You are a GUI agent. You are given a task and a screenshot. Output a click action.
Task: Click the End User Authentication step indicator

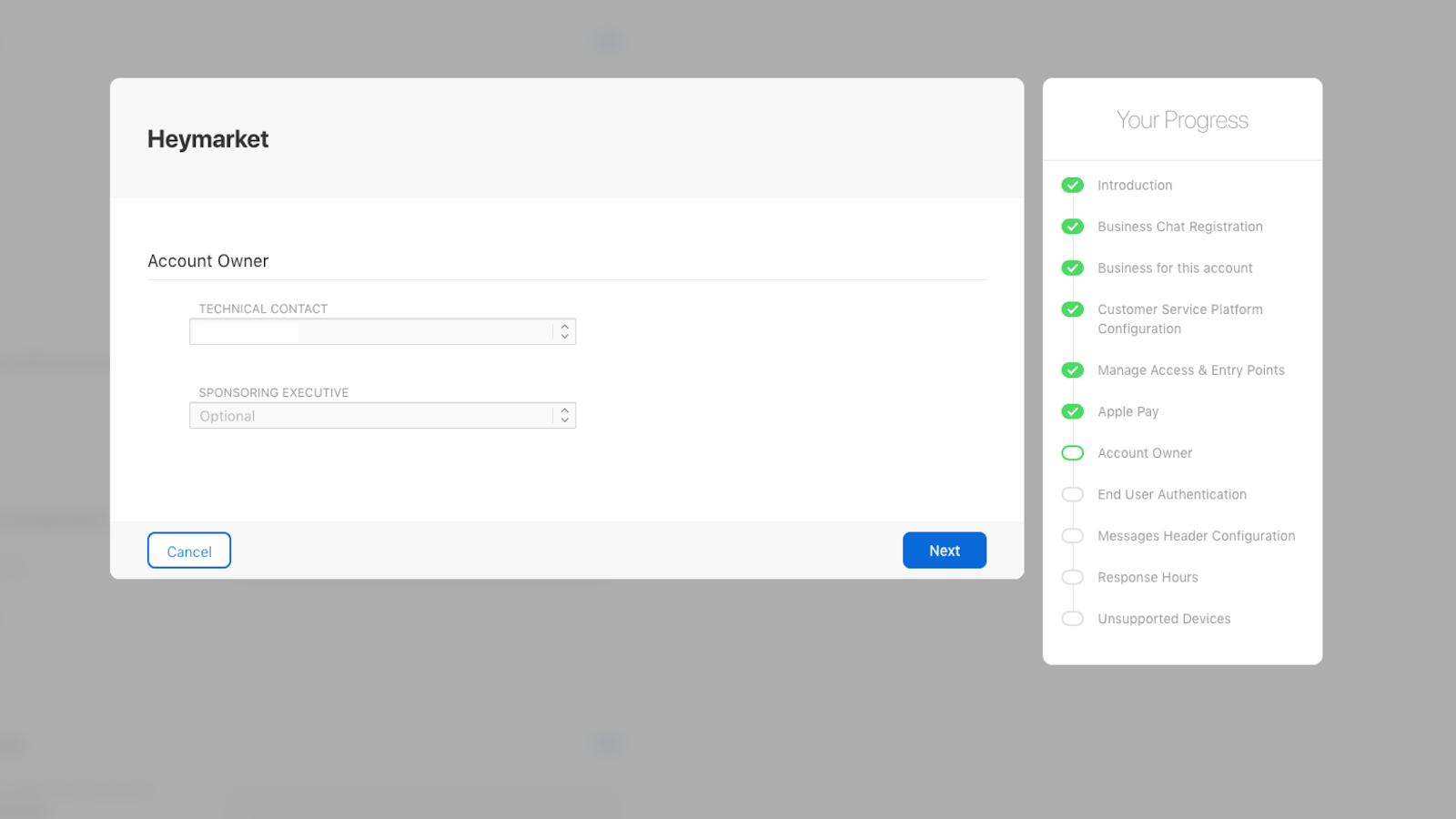(1073, 494)
